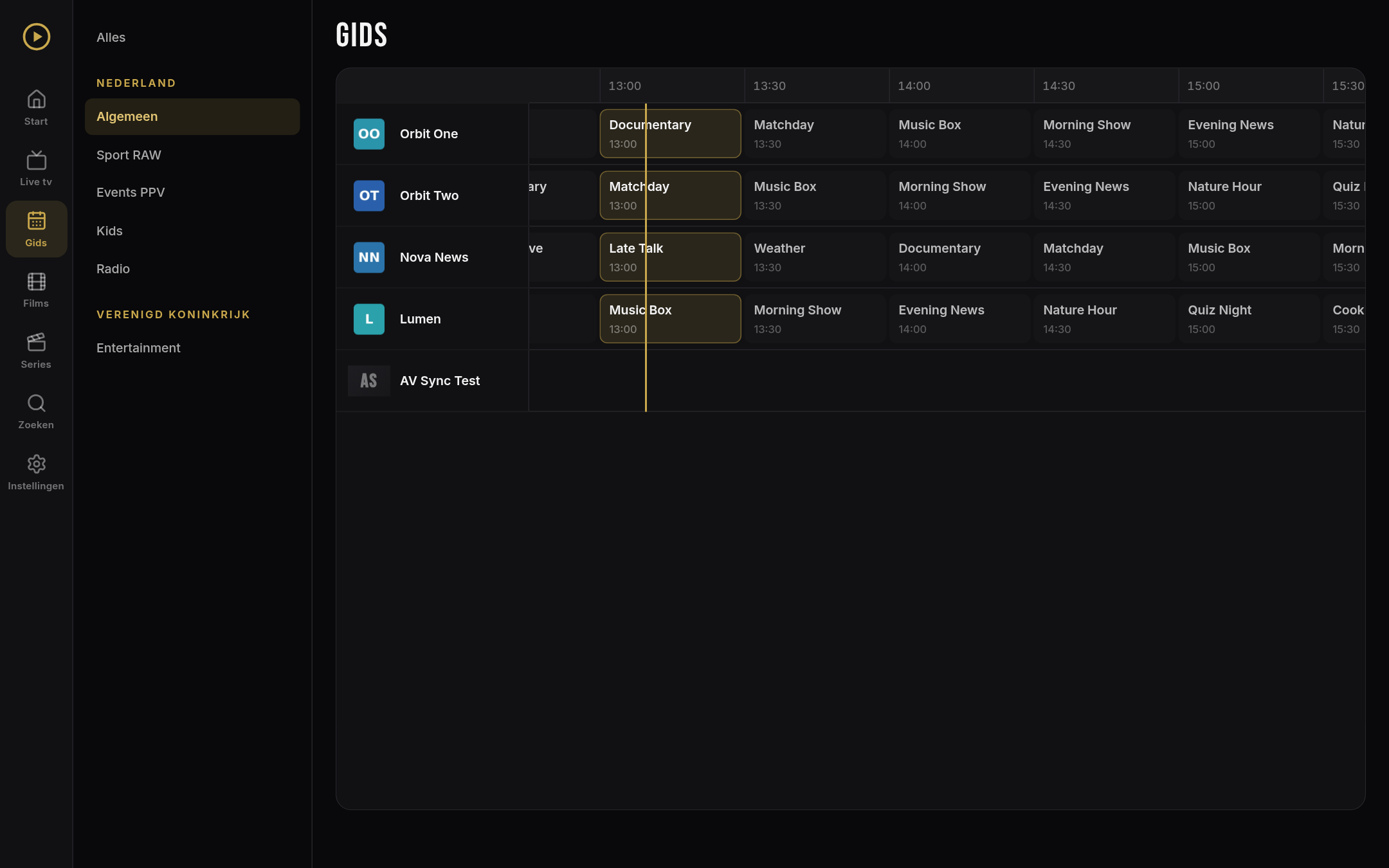Open Nature Hour at 15:00 on Orbit Two
Image resolution: width=1389 pixels, height=868 pixels.
coord(1249,195)
